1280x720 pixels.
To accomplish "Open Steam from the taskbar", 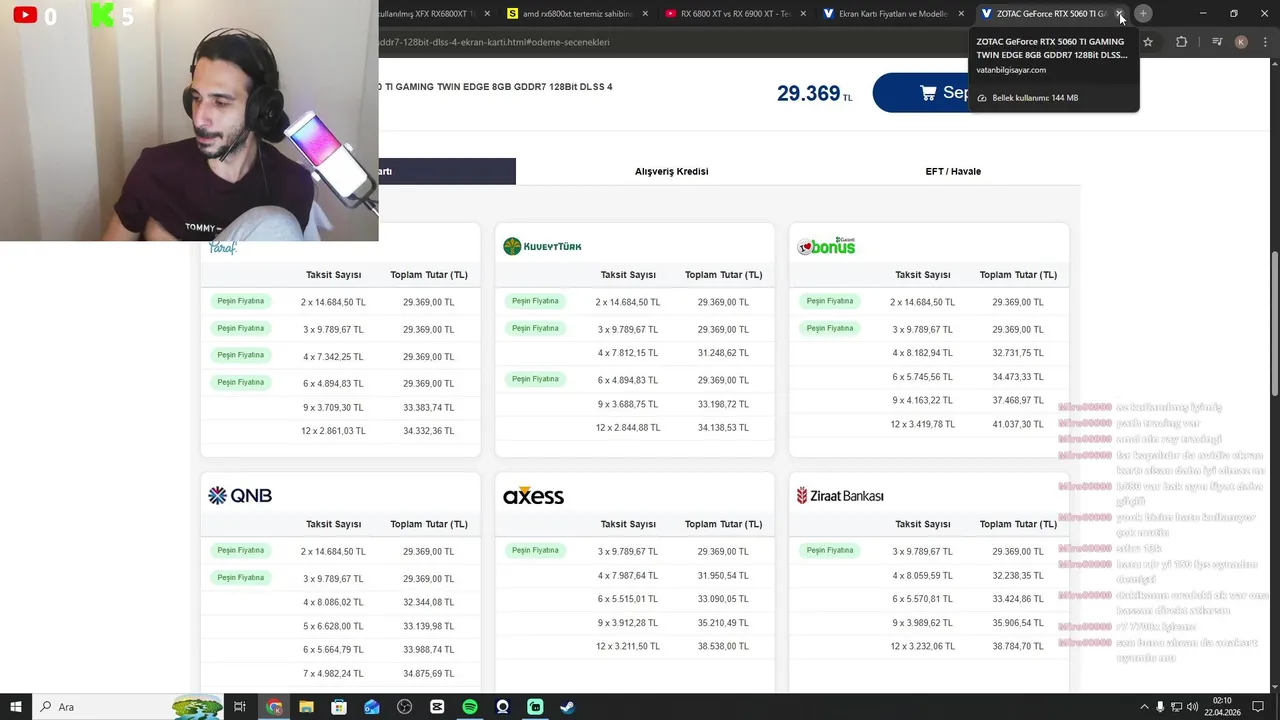I will click(x=567, y=707).
